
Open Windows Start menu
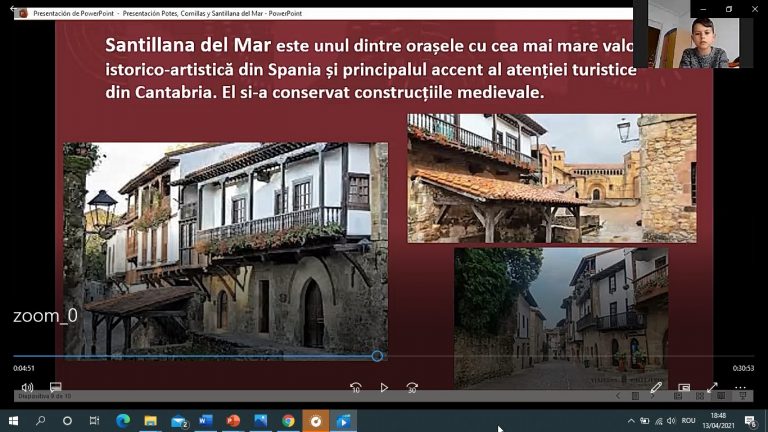(x=13, y=421)
